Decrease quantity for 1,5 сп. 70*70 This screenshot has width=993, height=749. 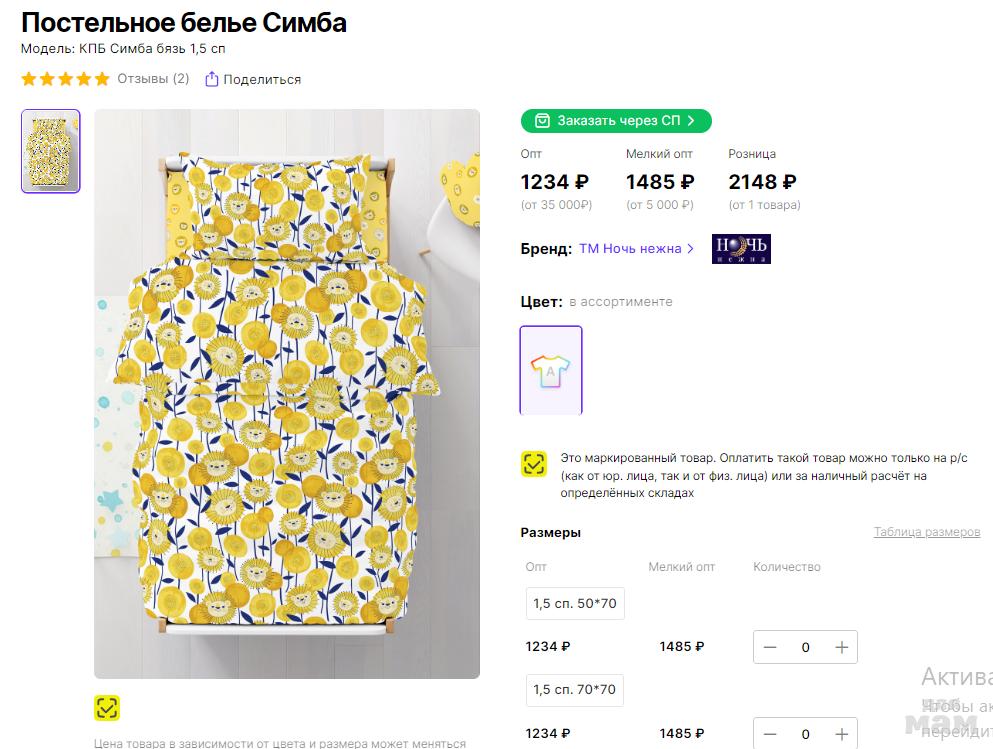770,734
